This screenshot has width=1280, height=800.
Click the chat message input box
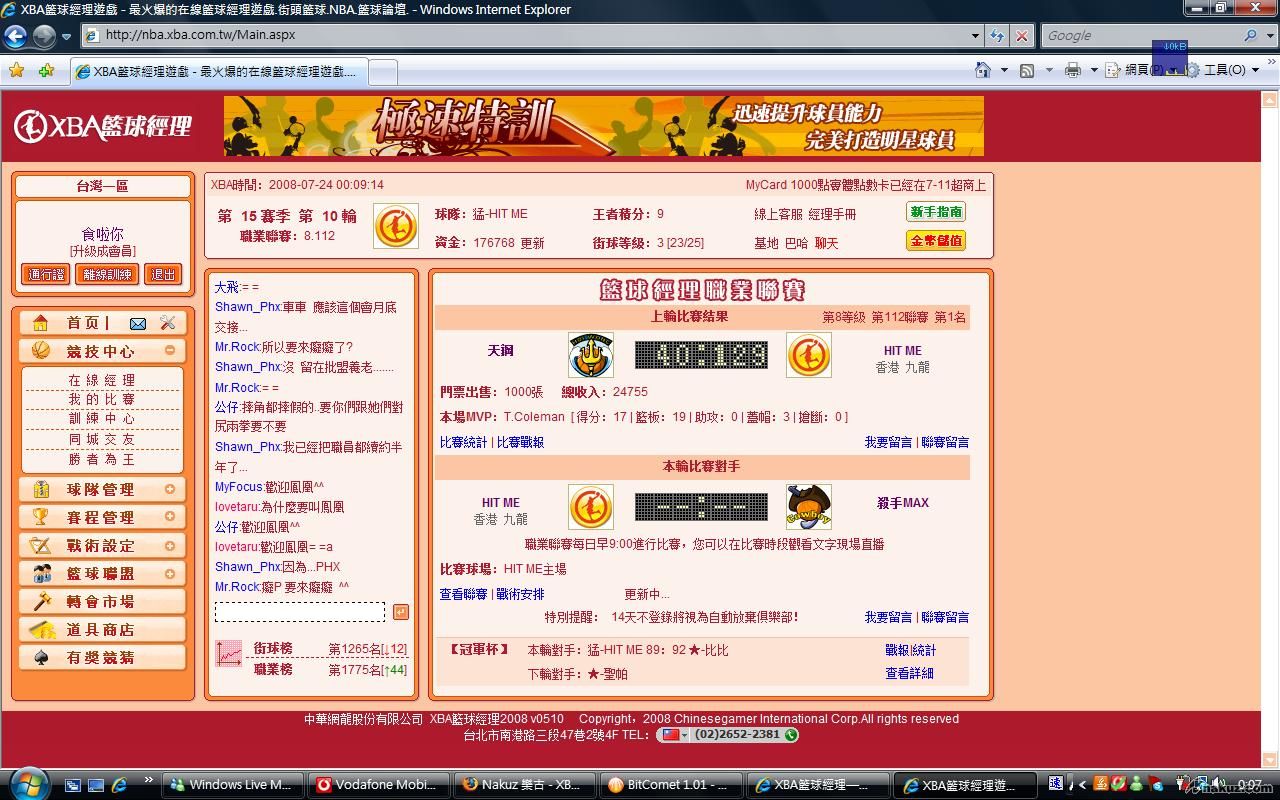[300, 612]
